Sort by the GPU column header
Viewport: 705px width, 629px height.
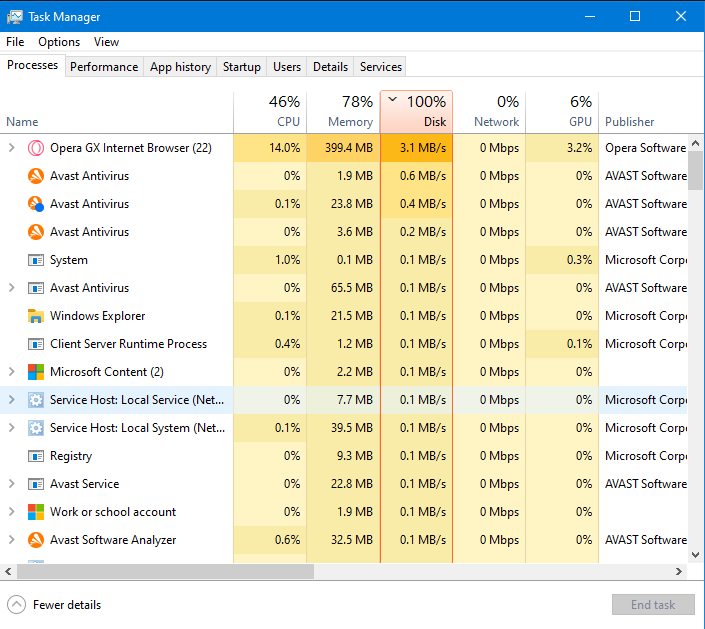(x=562, y=112)
